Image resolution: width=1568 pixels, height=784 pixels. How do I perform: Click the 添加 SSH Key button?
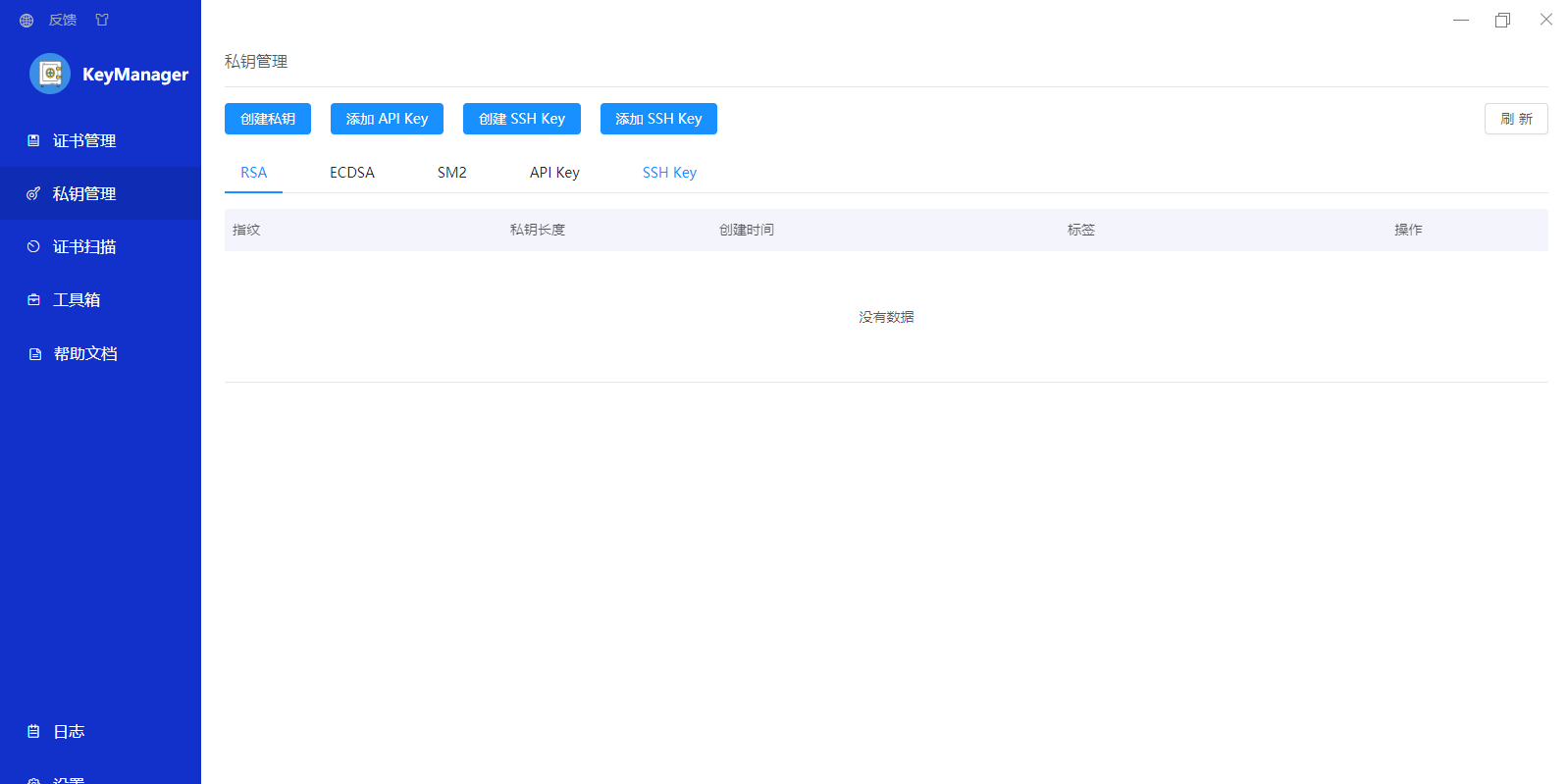point(658,119)
